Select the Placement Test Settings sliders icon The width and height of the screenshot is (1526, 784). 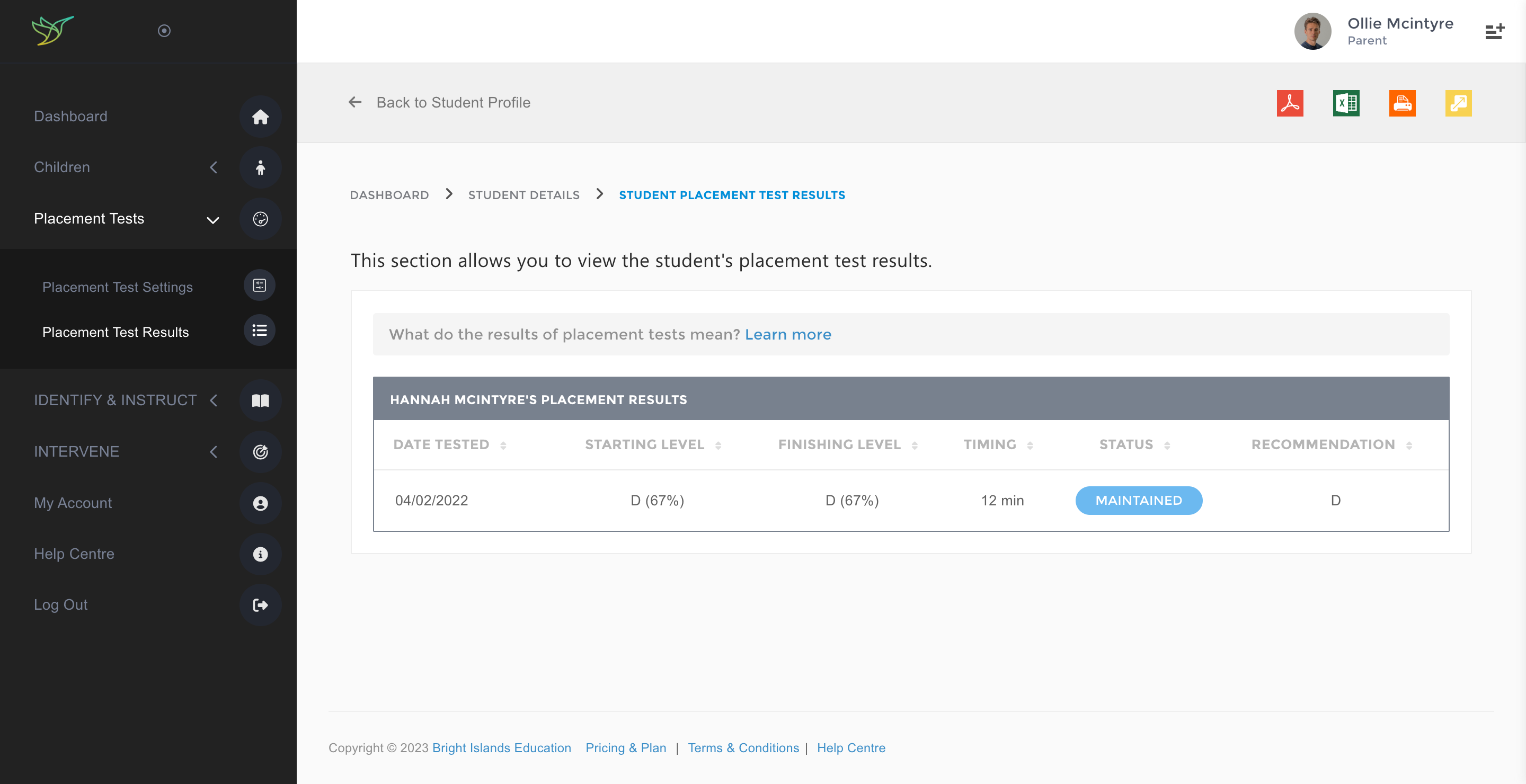click(x=260, y=285)
